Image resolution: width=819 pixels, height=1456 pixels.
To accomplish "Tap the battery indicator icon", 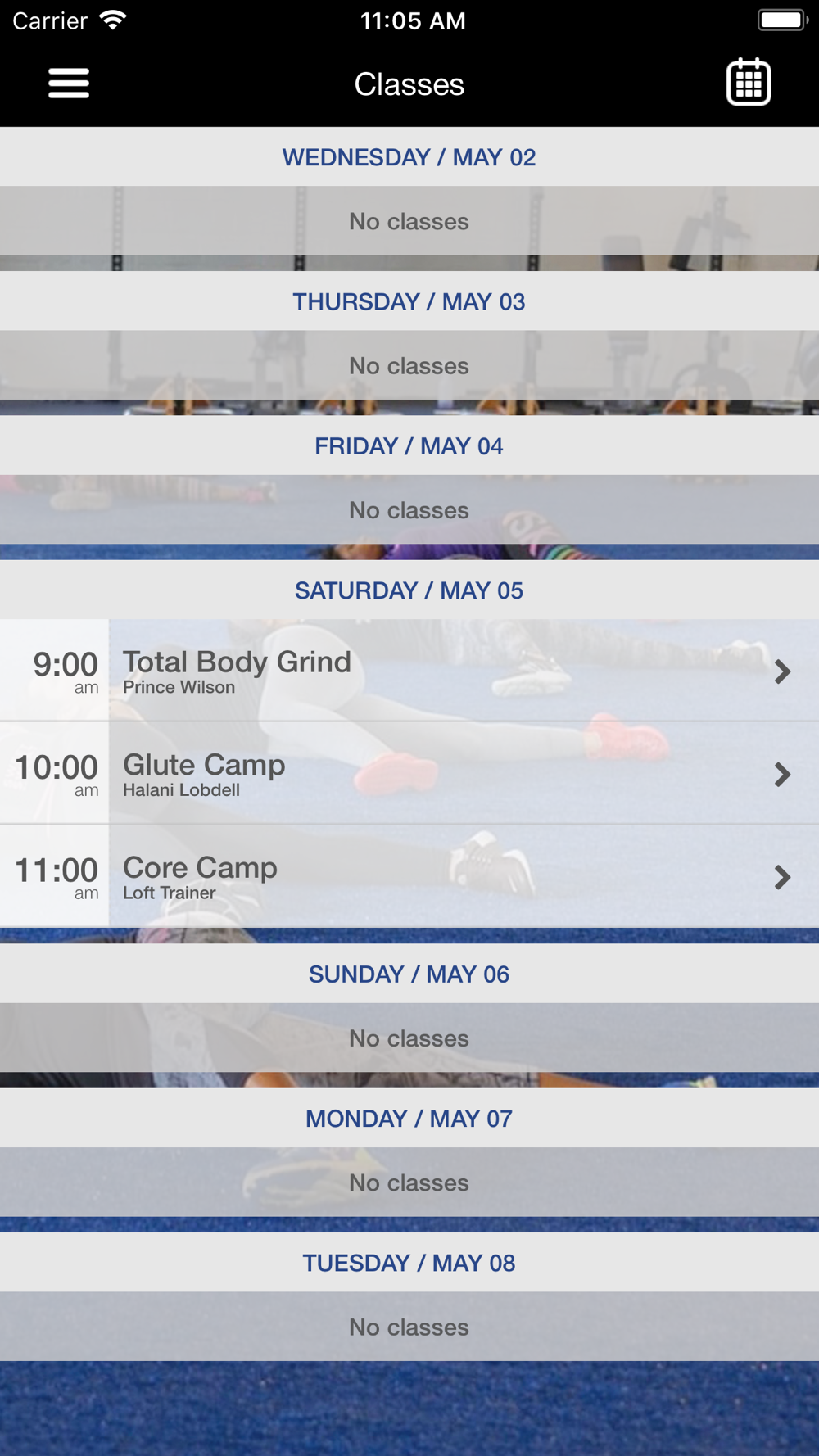I will point(782,20).
